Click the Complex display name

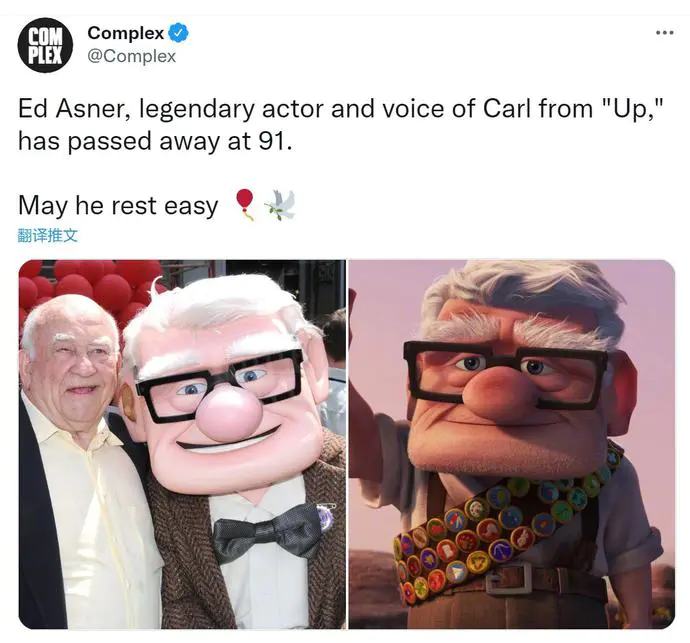pyautogui.click(x=126, y=33)
